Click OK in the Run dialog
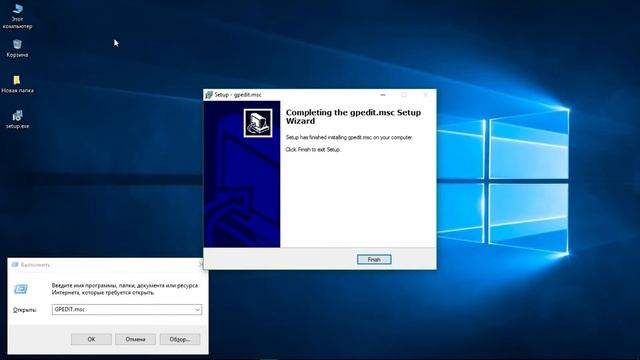 tap(91, 339)
